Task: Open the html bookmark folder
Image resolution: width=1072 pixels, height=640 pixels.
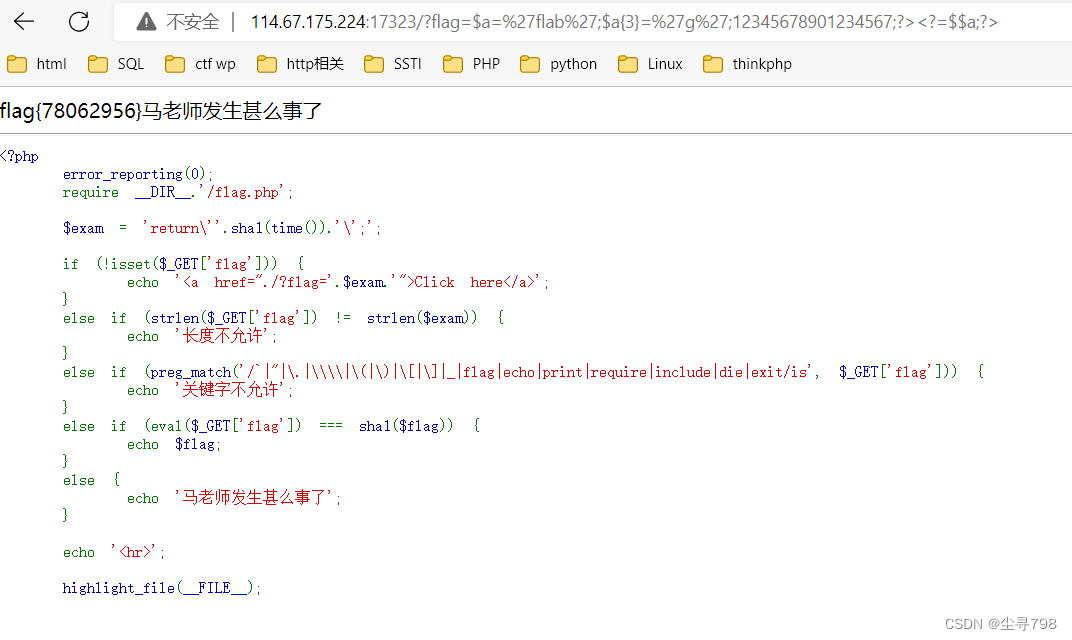Action: click(37, 64)
